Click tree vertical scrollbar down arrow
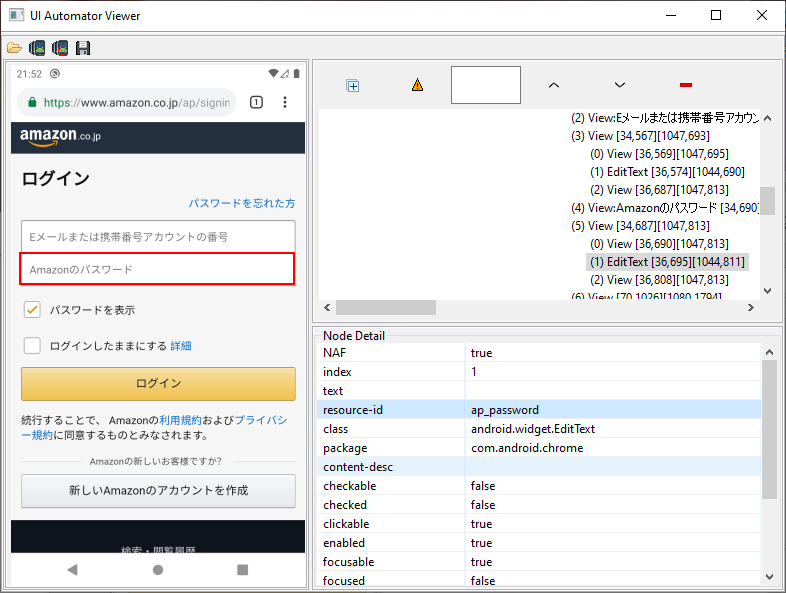 pos(767,291)
